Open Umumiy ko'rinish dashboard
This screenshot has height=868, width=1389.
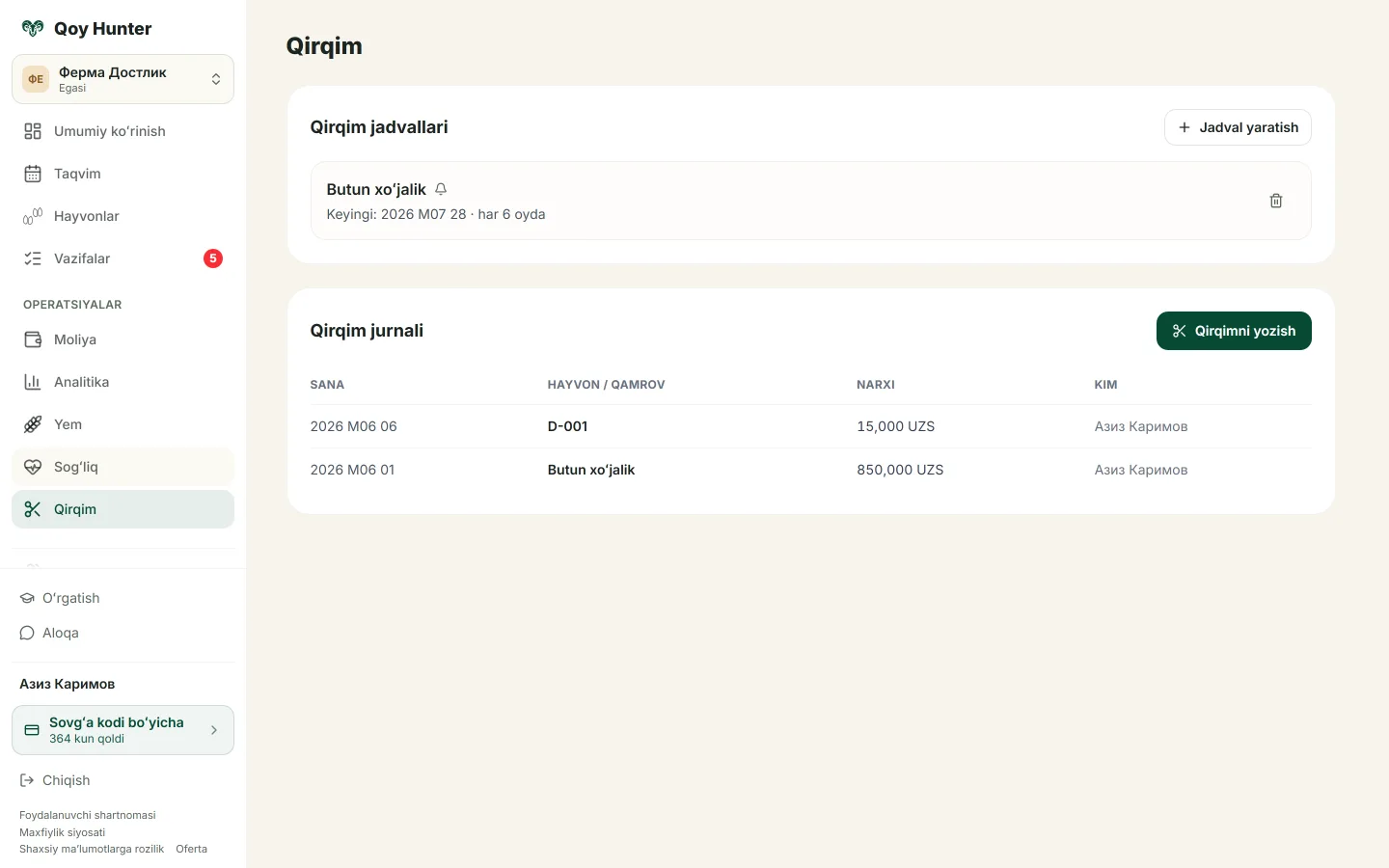click(123, 131)
